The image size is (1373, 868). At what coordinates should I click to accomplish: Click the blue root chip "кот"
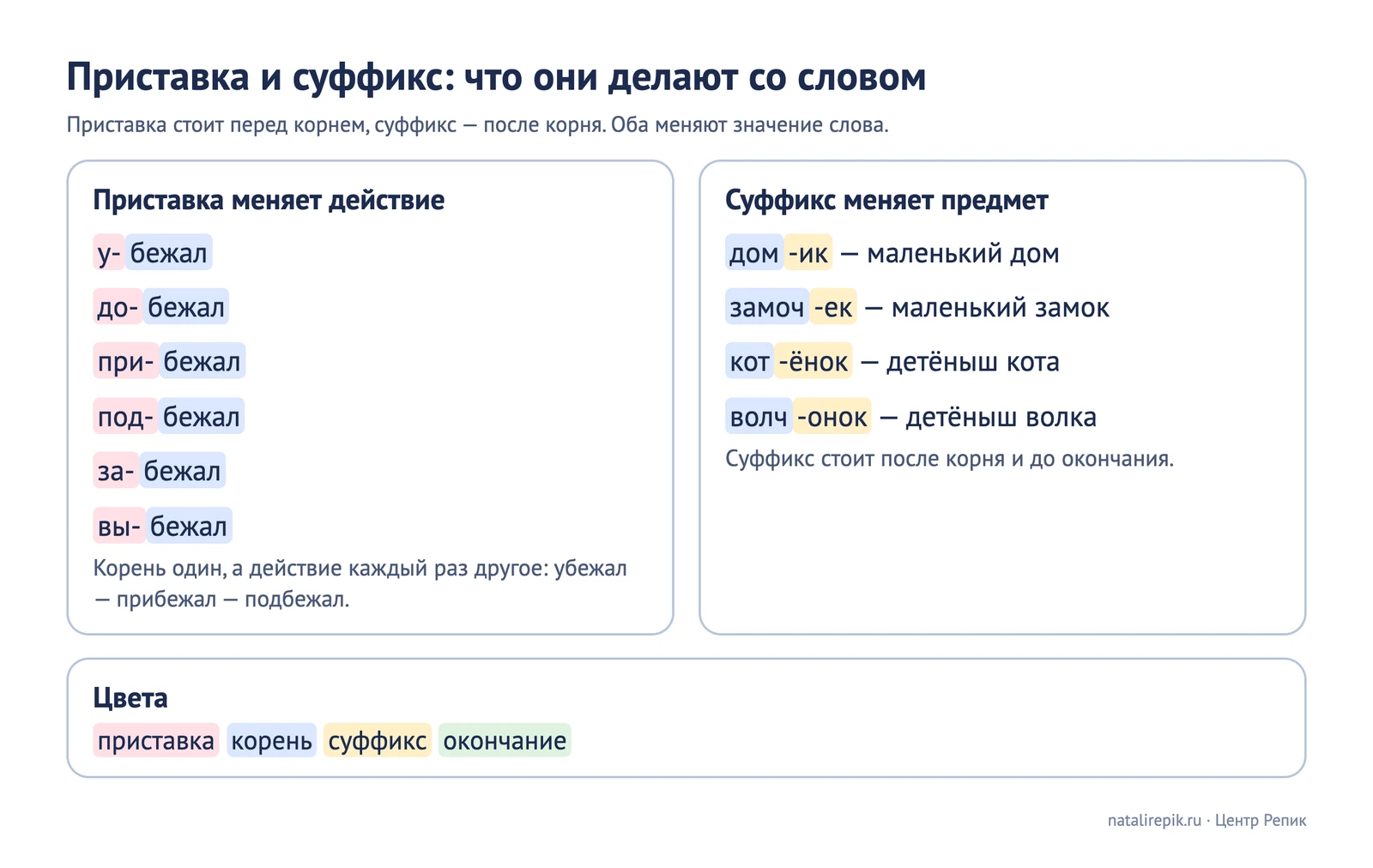point(750,362)
